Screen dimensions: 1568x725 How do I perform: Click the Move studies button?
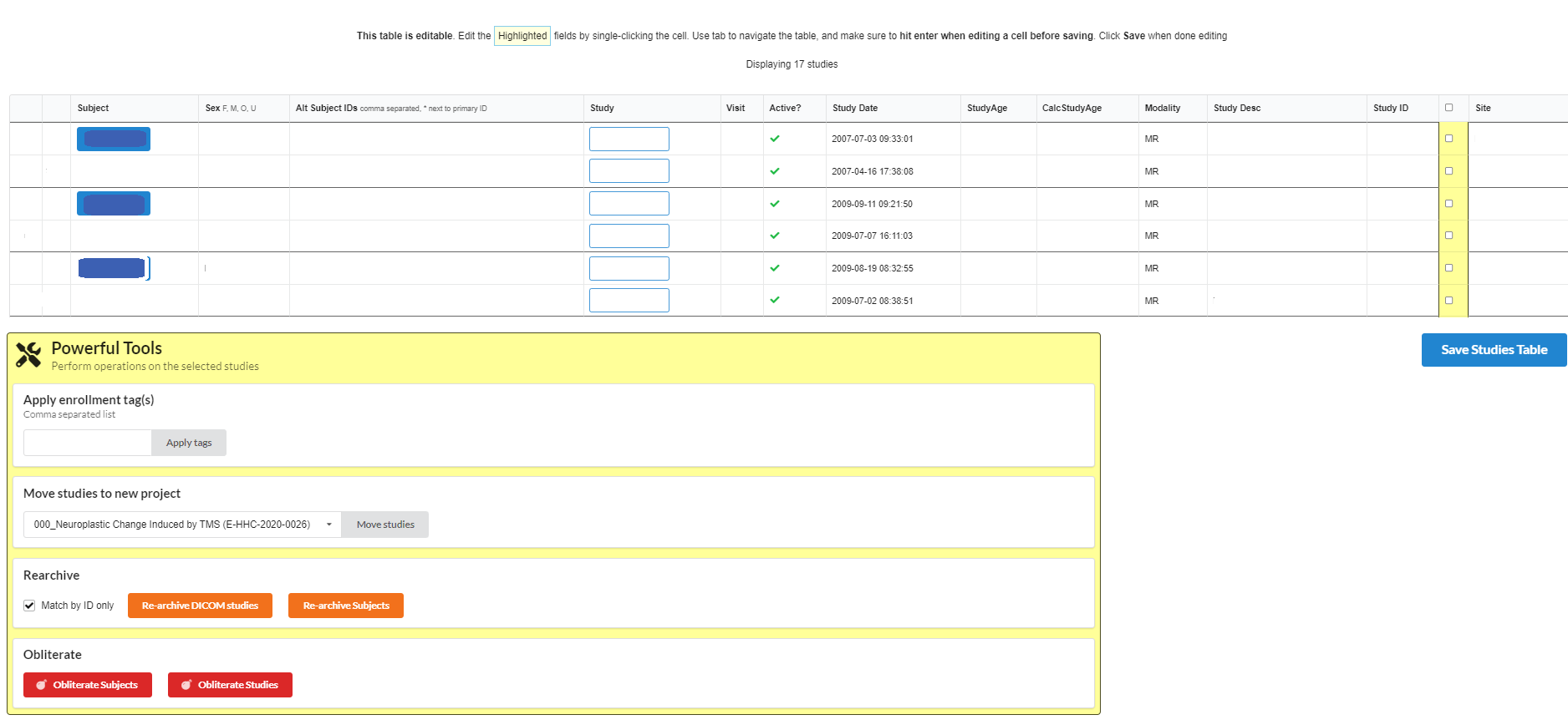coord(385,525)
